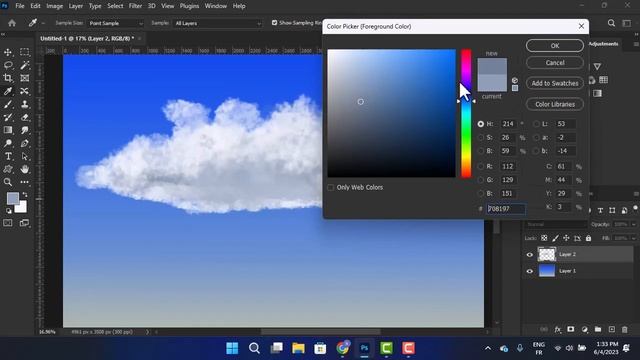Open Color Libraries
The width and height of the screenshot is (640, 360).
coord(555,104)
